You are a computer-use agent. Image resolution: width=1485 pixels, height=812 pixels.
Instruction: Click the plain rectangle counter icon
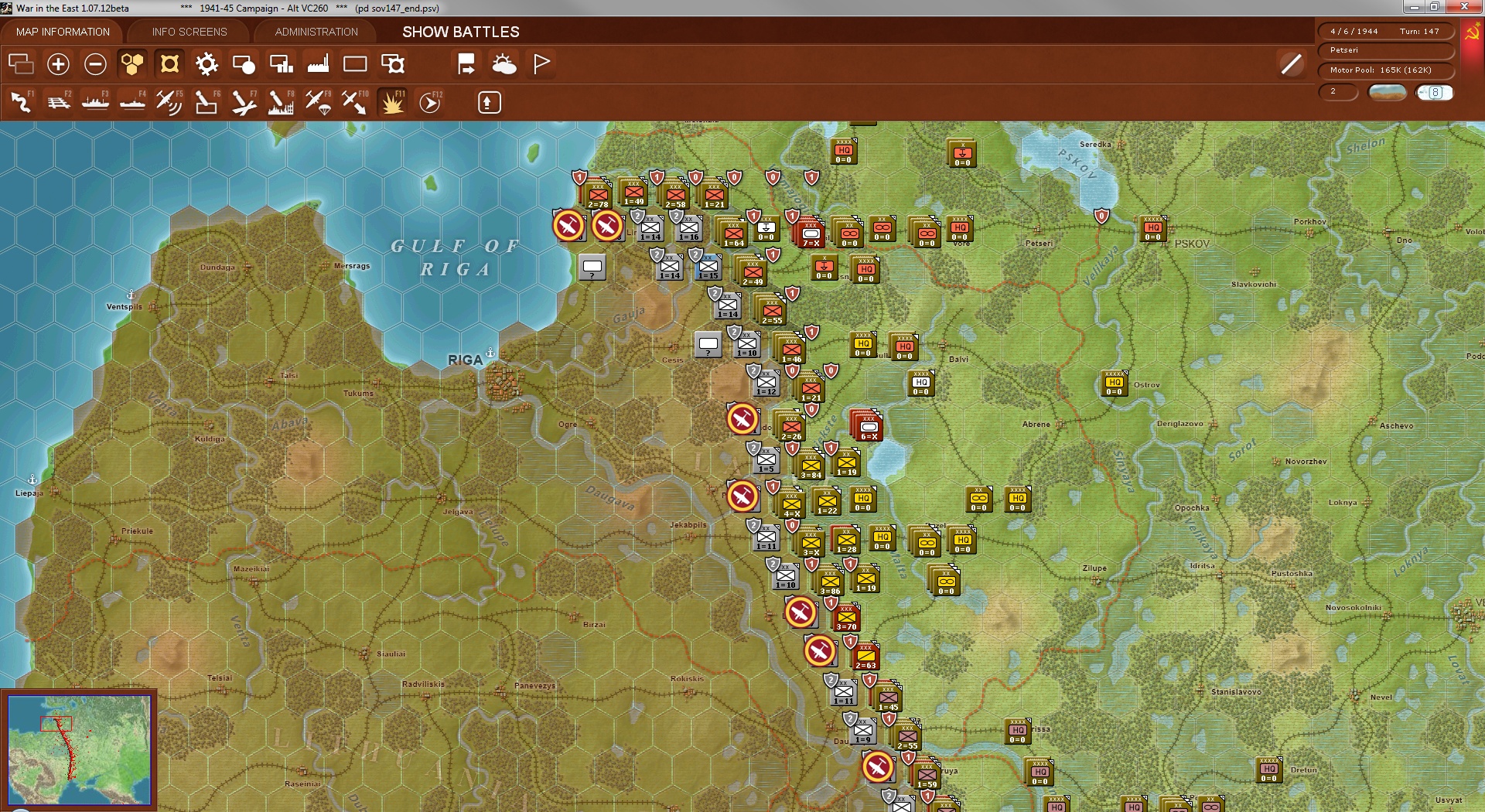click(x=355, y=64)
